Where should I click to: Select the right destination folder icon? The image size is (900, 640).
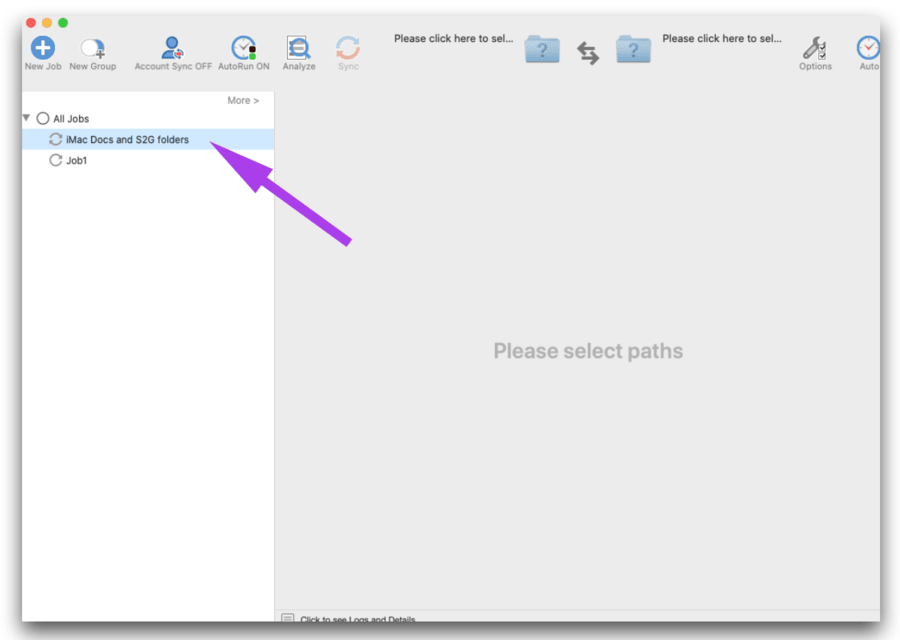pos(633,49)
